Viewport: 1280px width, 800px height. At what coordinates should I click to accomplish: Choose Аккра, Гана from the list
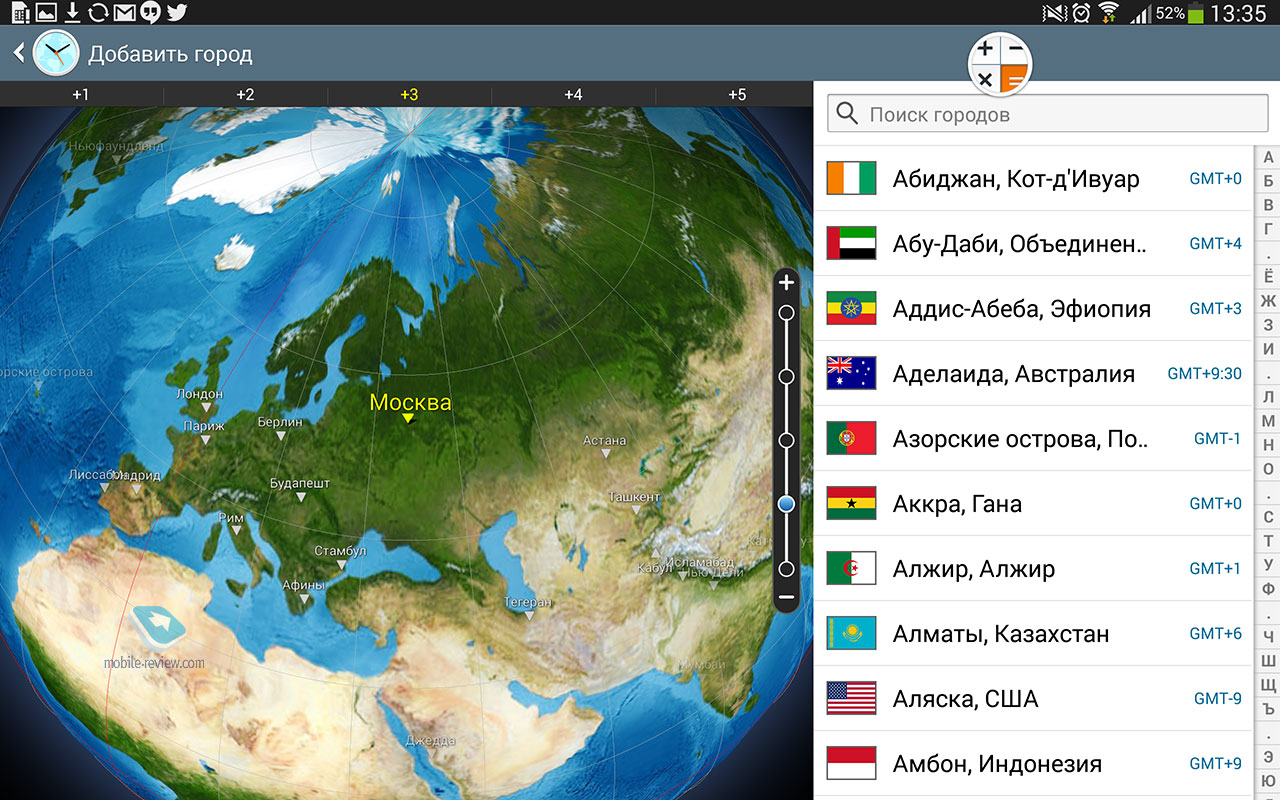click(1033, 503)
